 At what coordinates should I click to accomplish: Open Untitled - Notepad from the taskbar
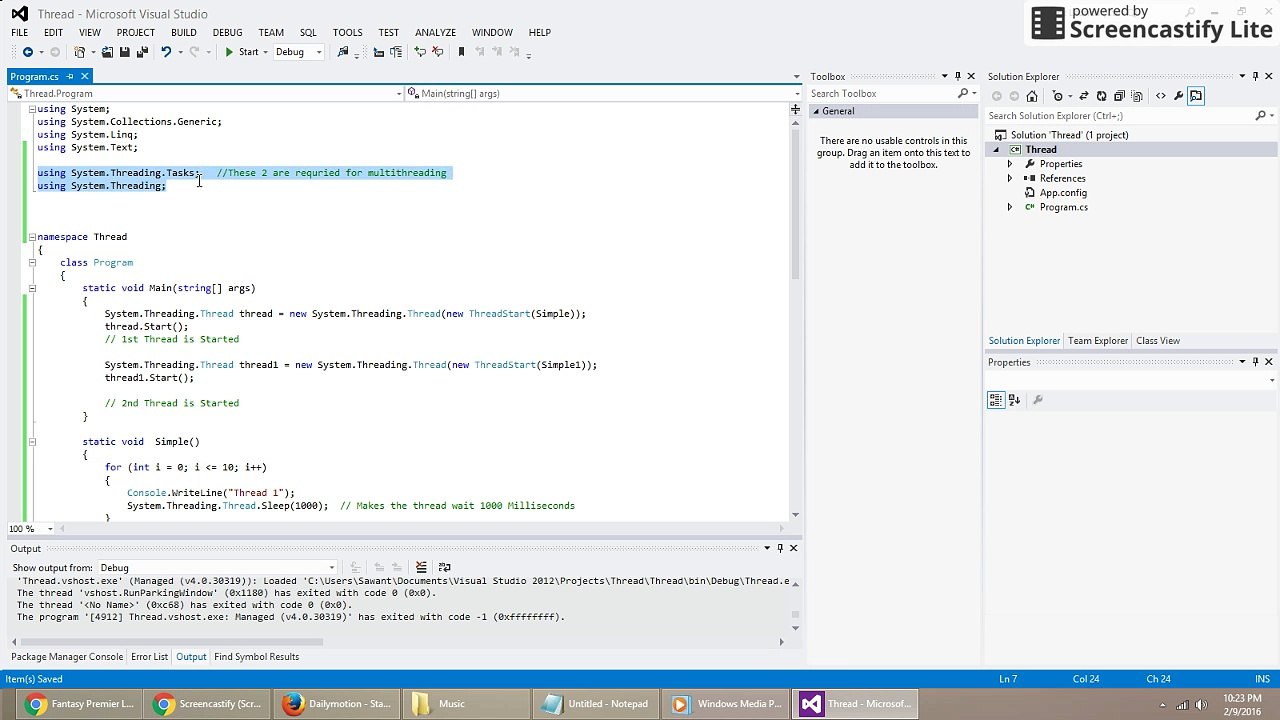[x=598, y=704]
